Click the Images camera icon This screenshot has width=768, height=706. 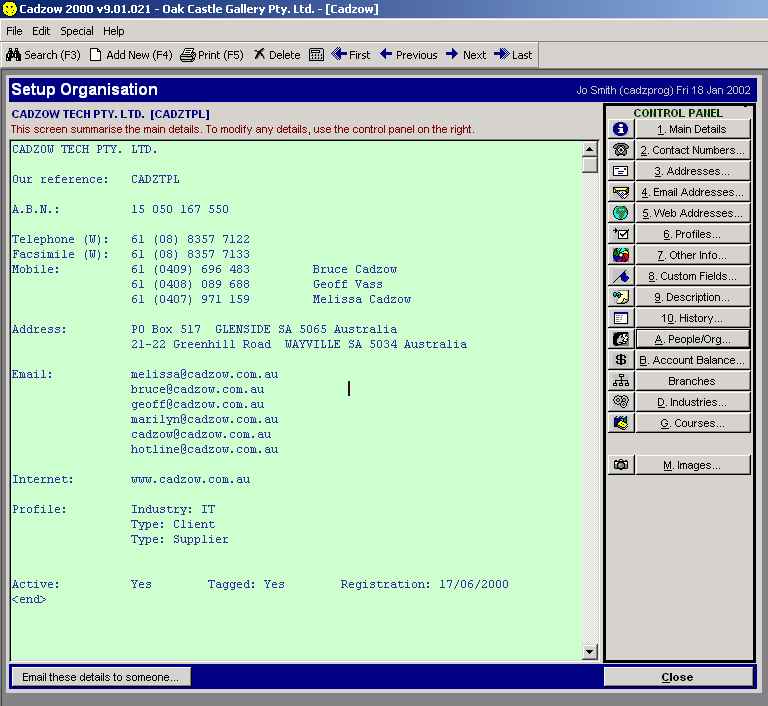621,465
